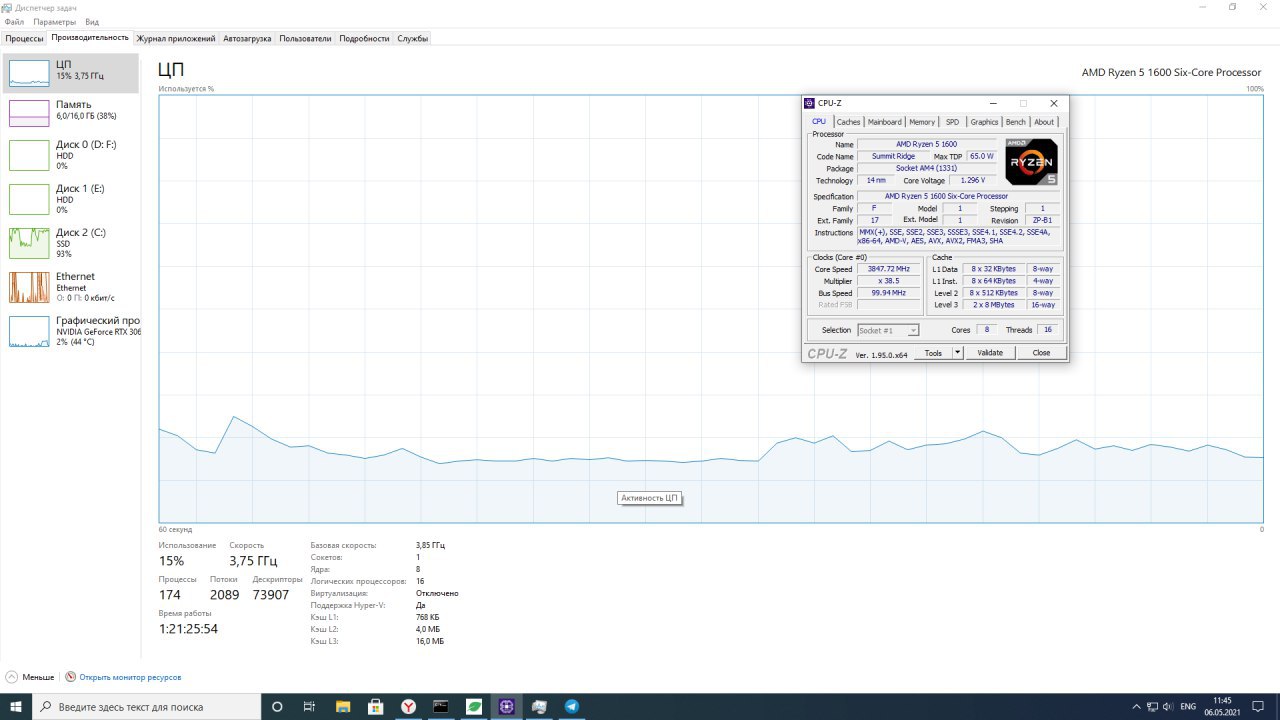Open Диск 1 (E:) performance graph
The image size is (1280, 720).
point(72,200)
